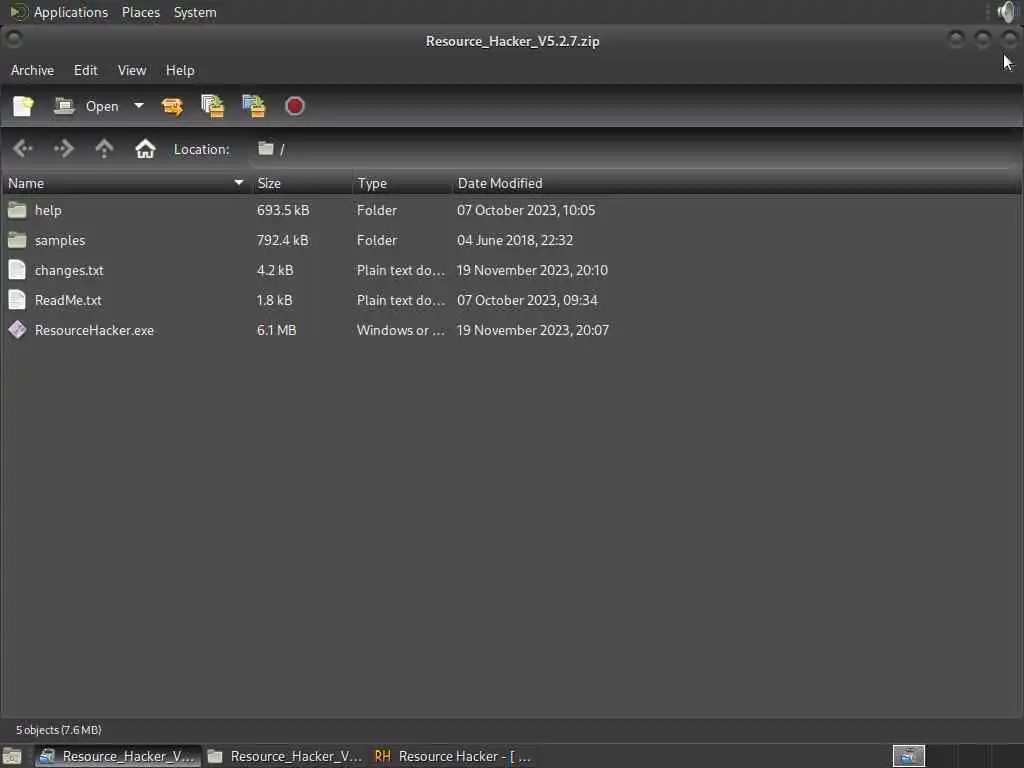Go forward with the right arrow icon
Image resolution: width=1024 pixels, height=768 pixels.
pyautogui.click(x=63, y=149)
